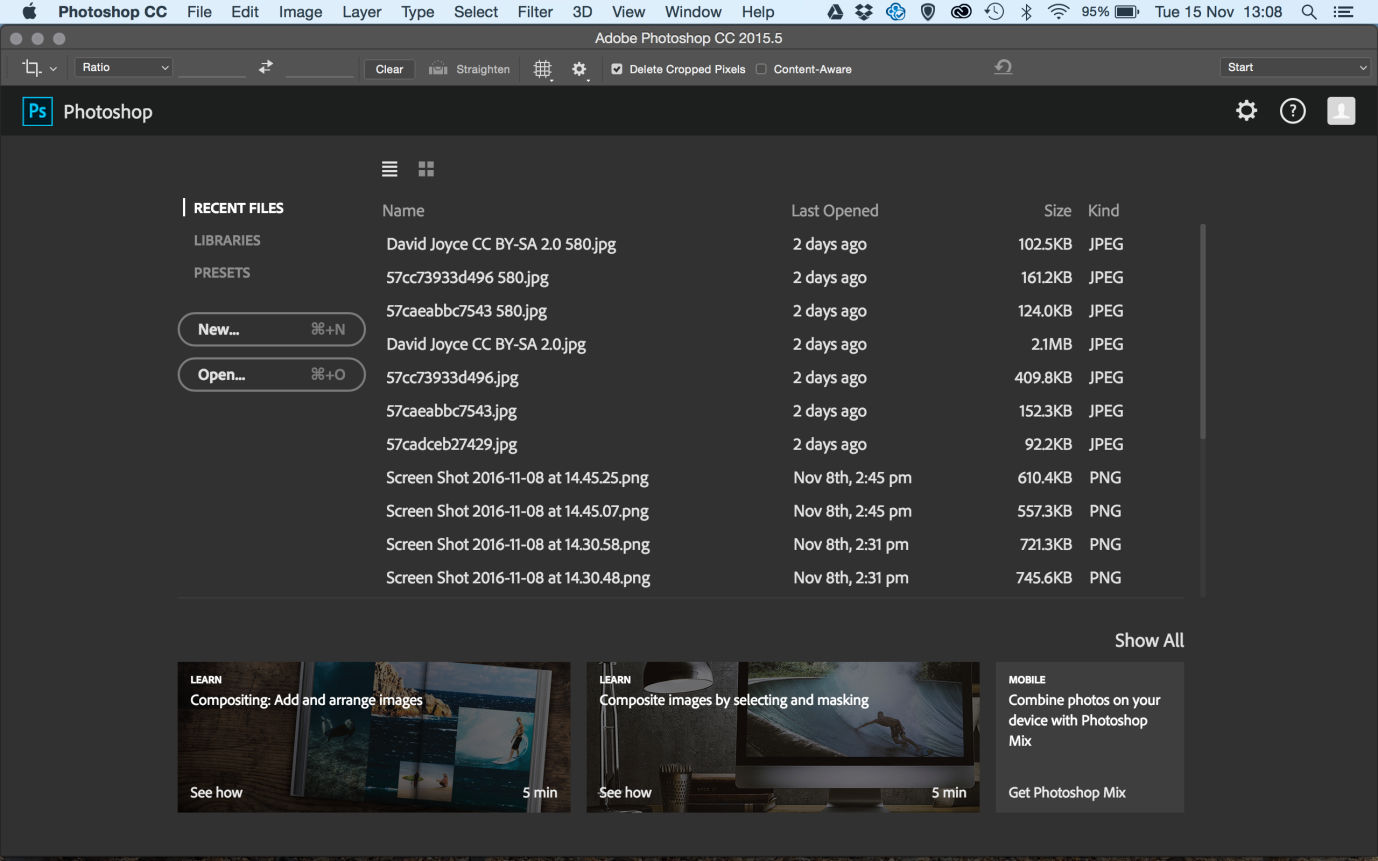Click the Bluetooth status icon

point(1026,12)
